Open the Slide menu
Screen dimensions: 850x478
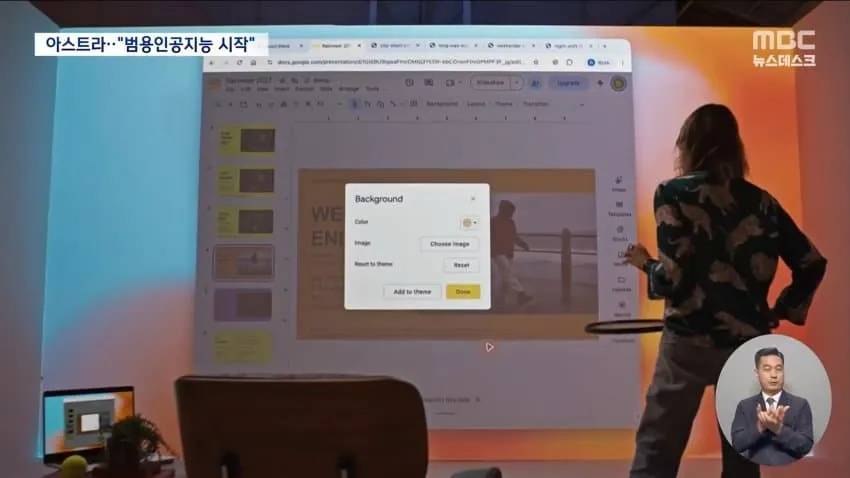pyautogui.click(x=326, y=89)
